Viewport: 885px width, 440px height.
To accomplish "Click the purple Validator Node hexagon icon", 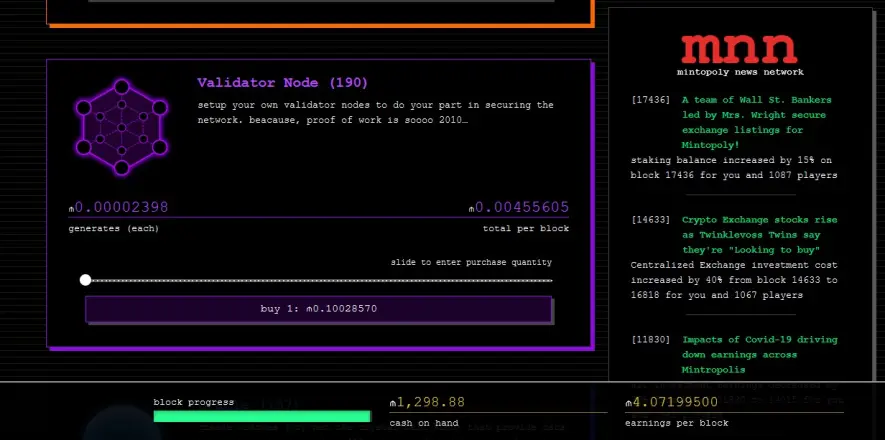I will [x=121, y=127].
